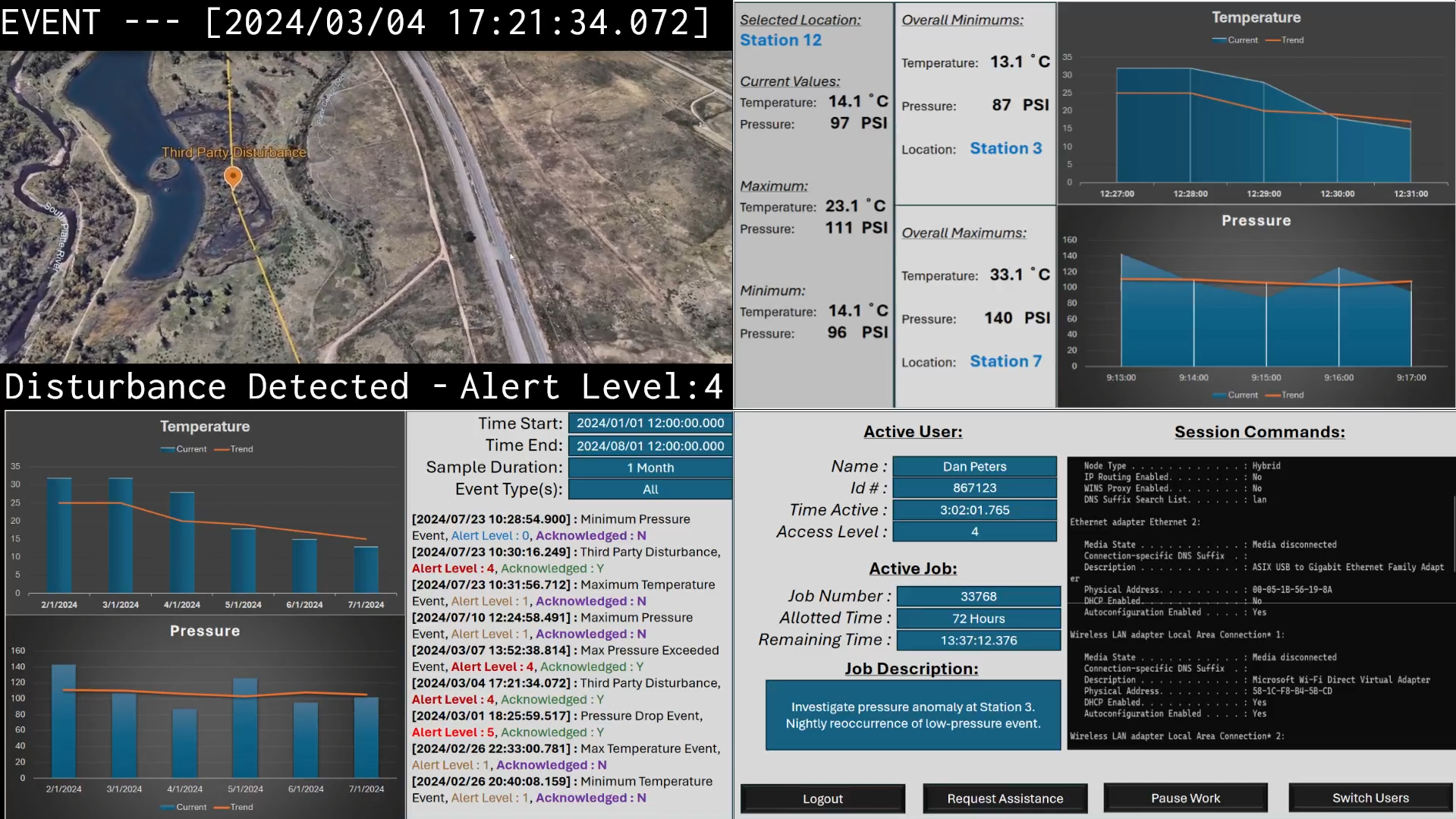This screenshot has width=1456, height=819.
Task: Click Current legend in bottom-left Pressure chart
Action: tap(184, 807)
